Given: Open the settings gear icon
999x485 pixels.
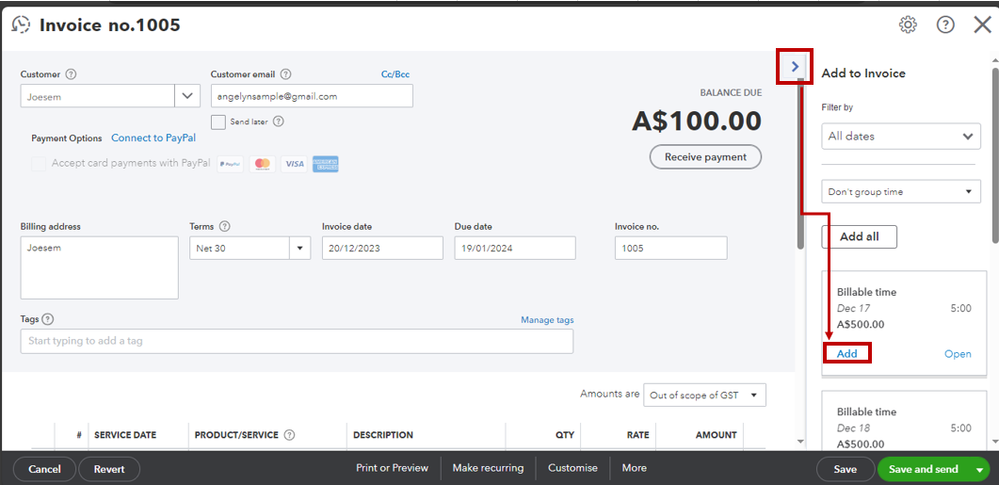Looking at the screenshot, I should (907, 25).
